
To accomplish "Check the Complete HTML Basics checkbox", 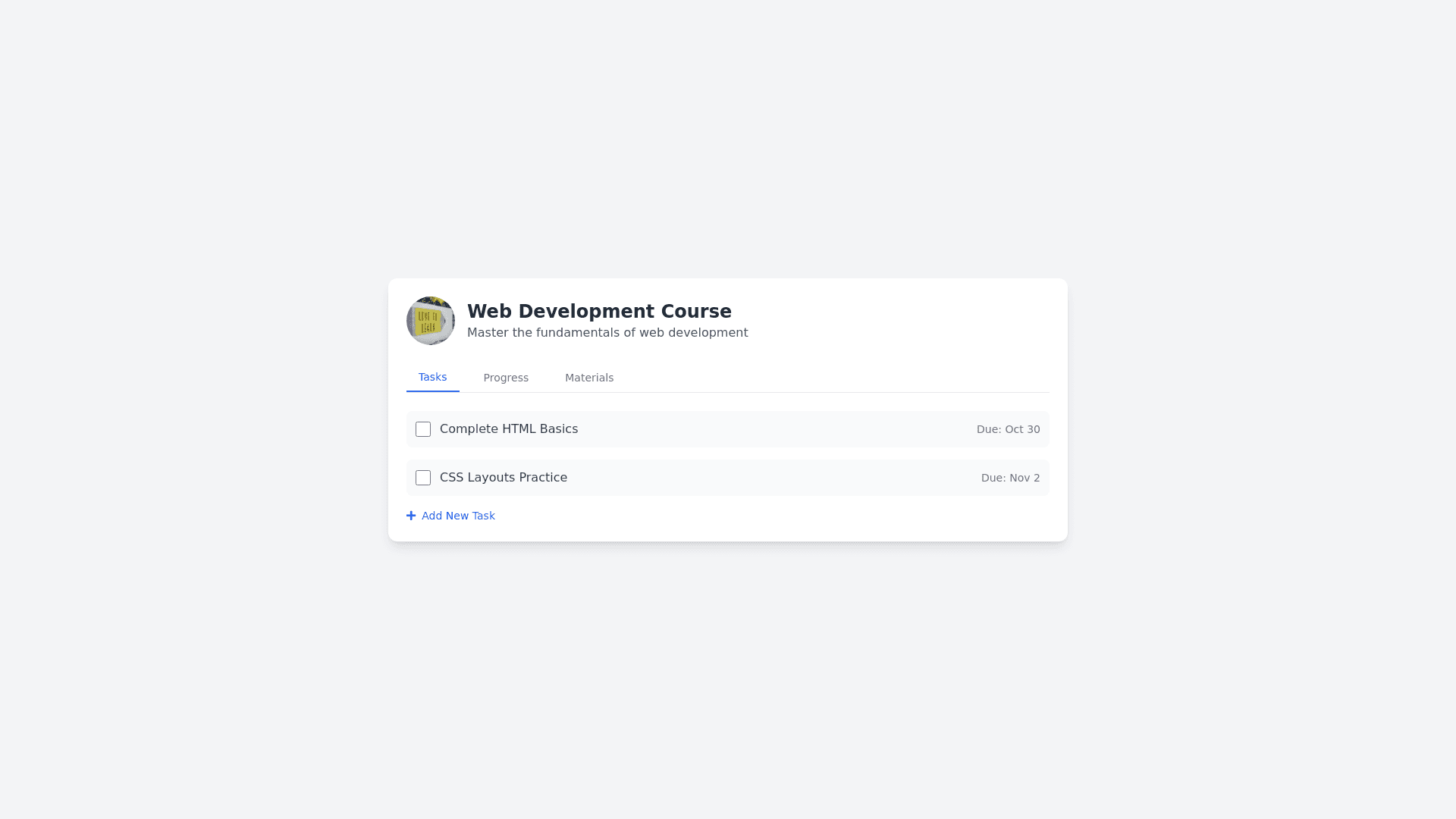I will [x=423, y=429].
